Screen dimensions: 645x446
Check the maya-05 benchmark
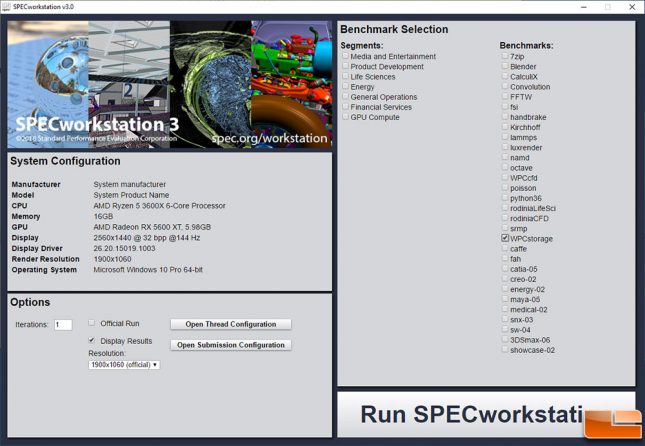505,299
